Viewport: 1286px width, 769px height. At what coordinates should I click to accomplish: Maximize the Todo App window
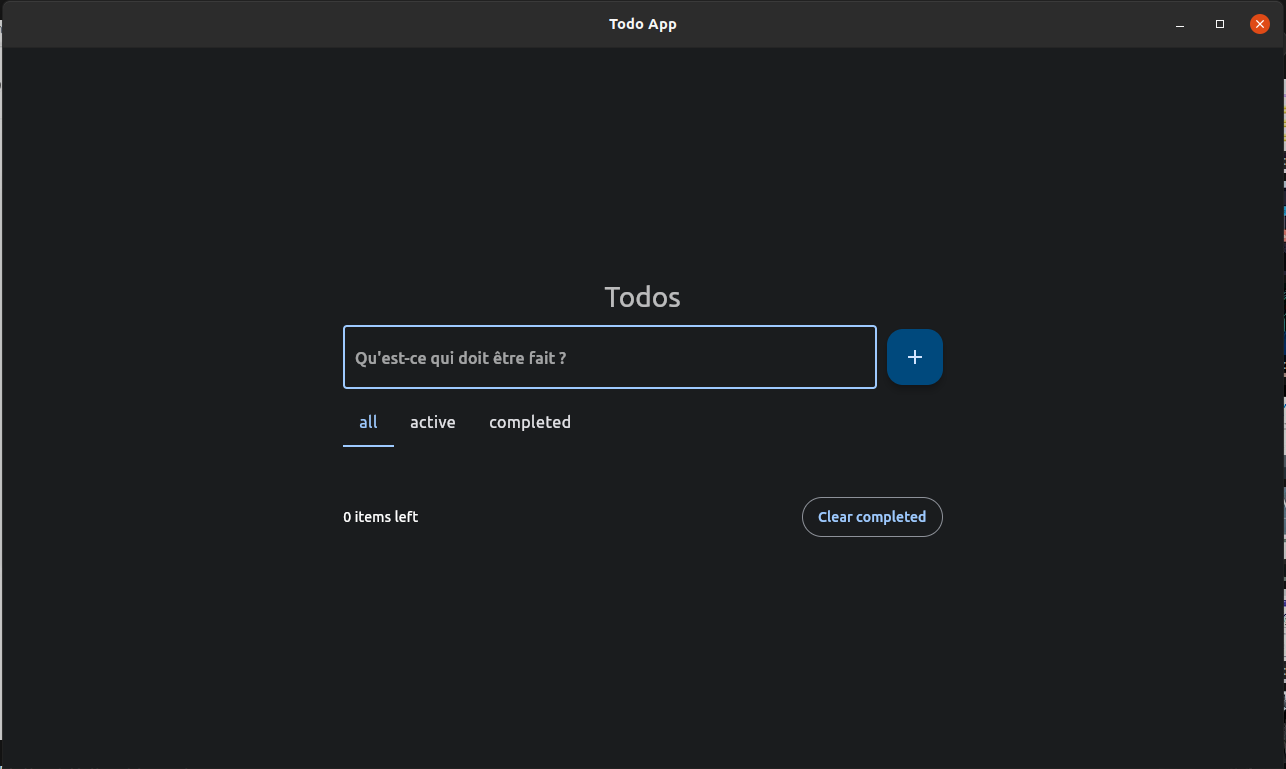[1220, 24]
